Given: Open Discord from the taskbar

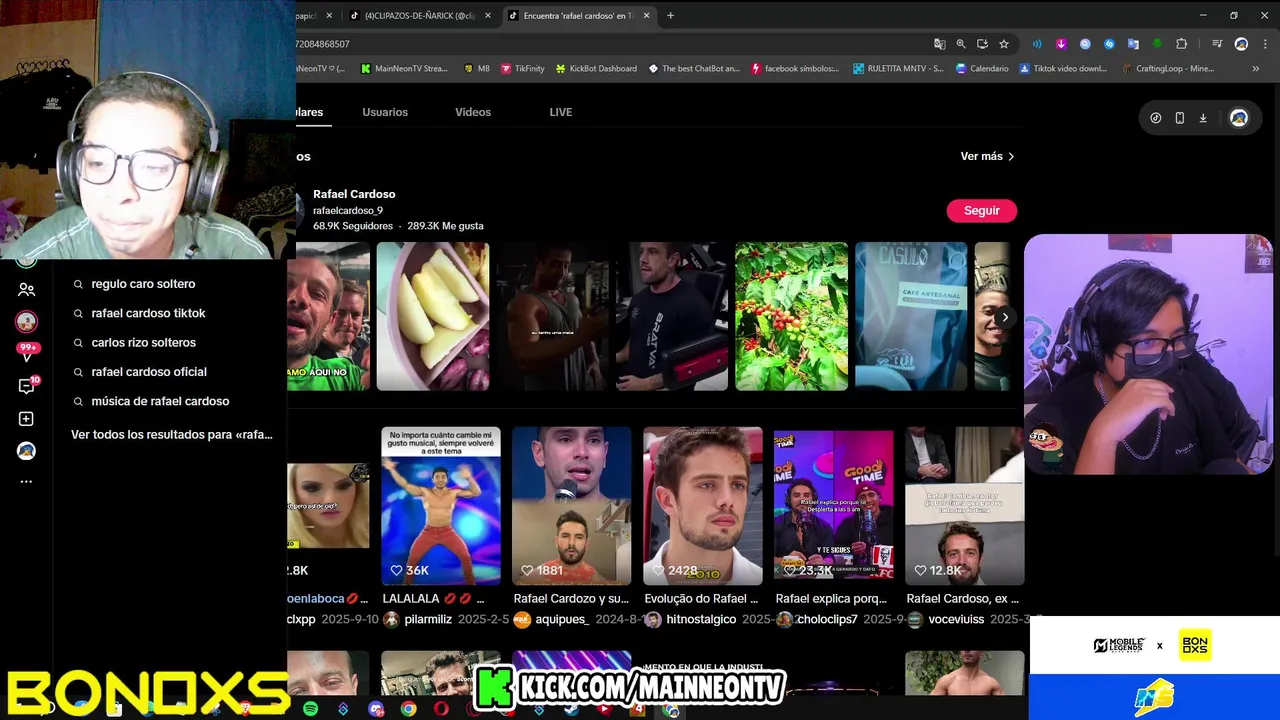Looking at the screenshot, I should click(376, 709).
